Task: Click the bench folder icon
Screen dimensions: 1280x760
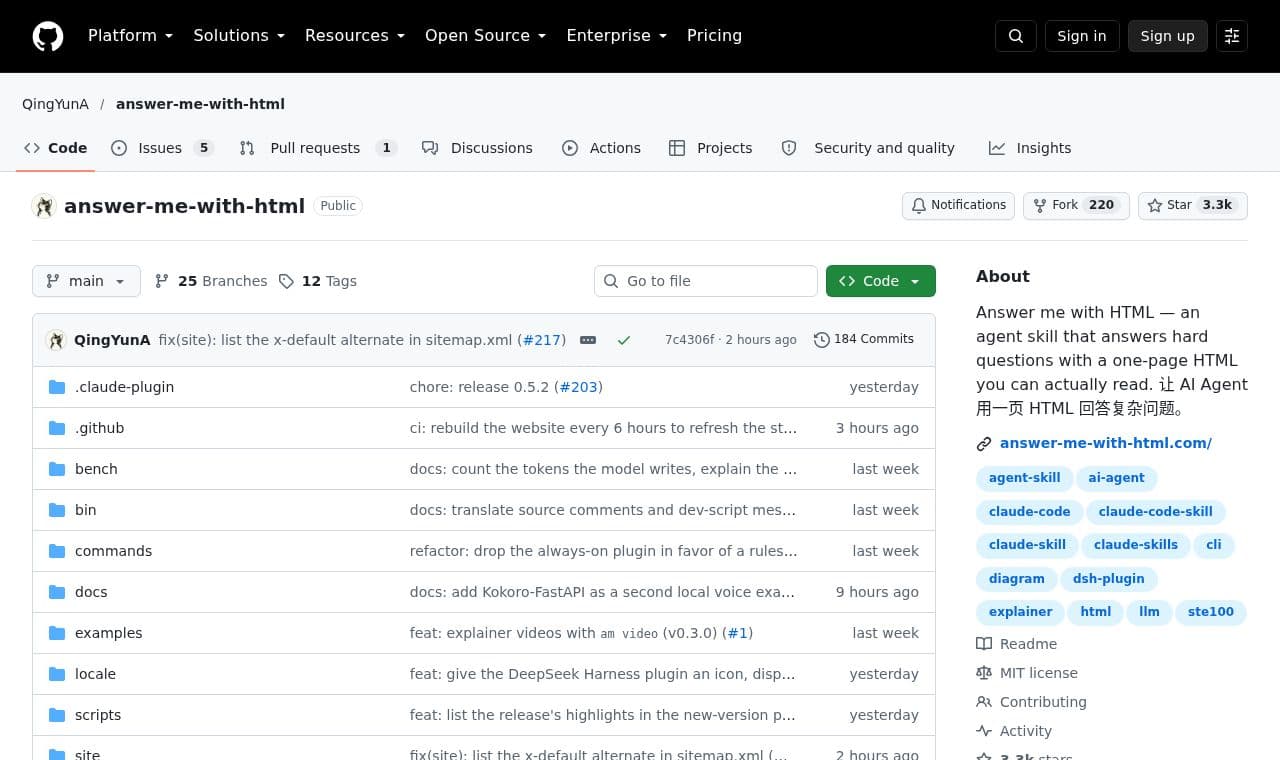Action: pos(57,469)
